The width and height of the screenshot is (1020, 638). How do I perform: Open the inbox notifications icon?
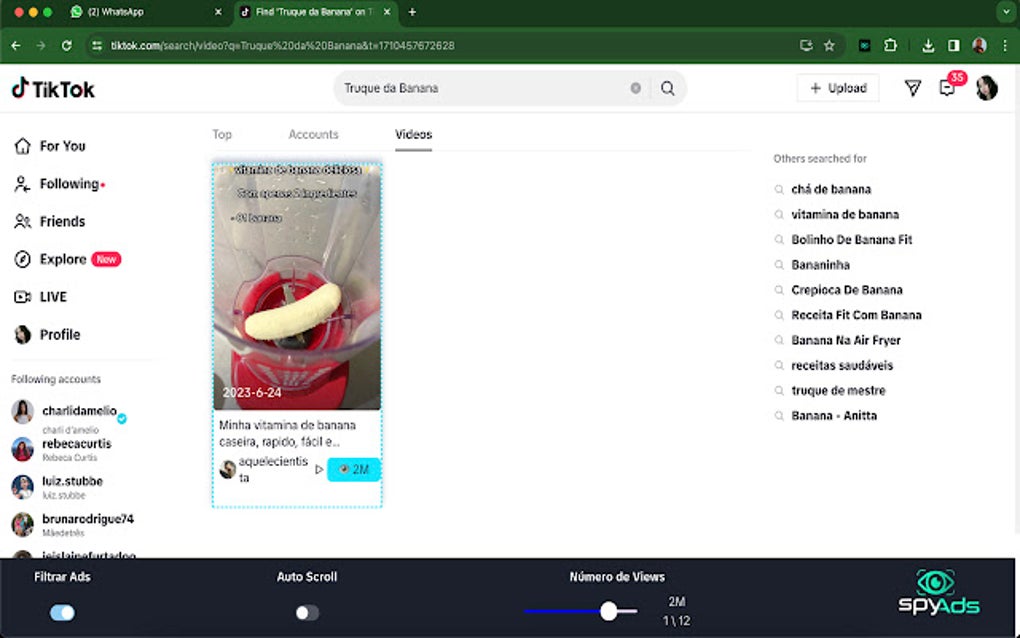coord(947,88)
